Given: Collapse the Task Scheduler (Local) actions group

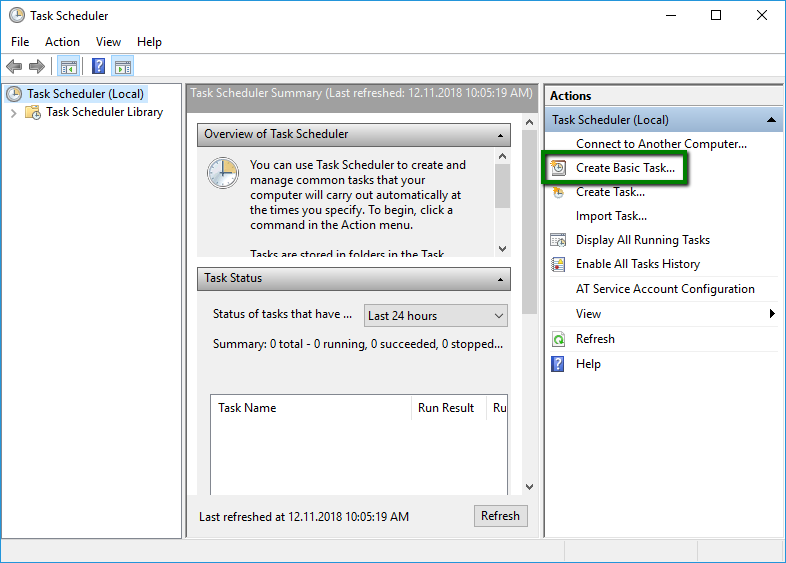Looking at the screenshot, I should click(771, 120).
